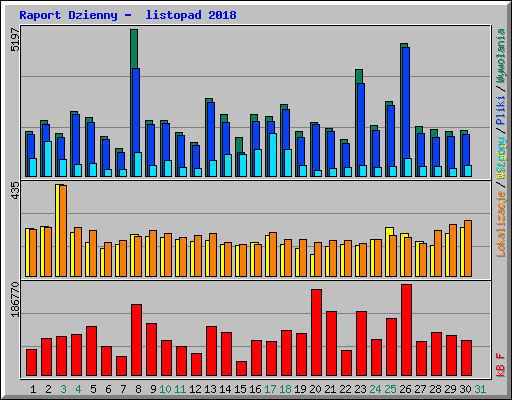Select the cyan bar for day 17
512x400 pixels.
[273, 155]
